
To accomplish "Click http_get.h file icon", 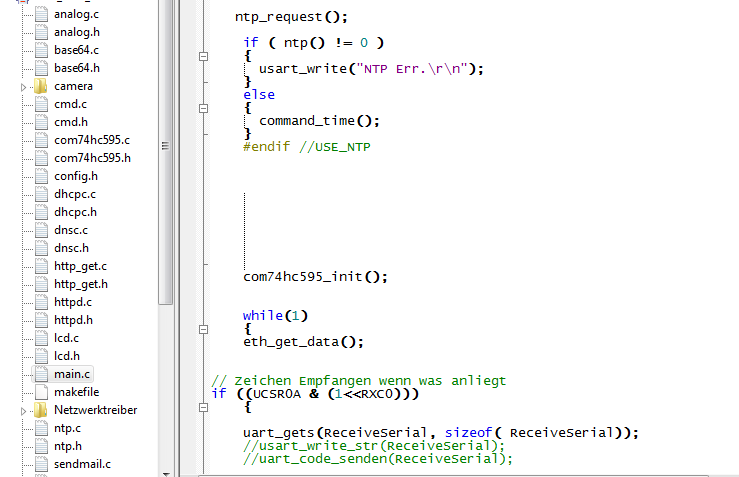I will click(41, 284).
